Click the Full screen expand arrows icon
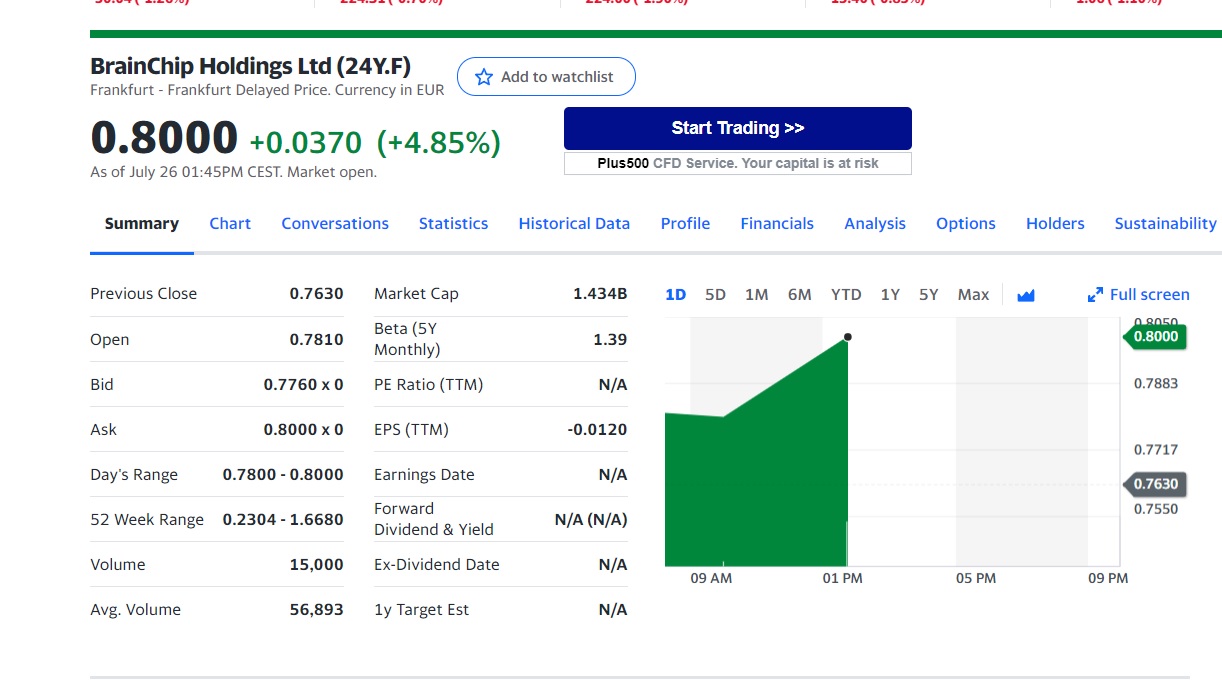Viewport: 1222px width, 680px height. (1095, 295)
